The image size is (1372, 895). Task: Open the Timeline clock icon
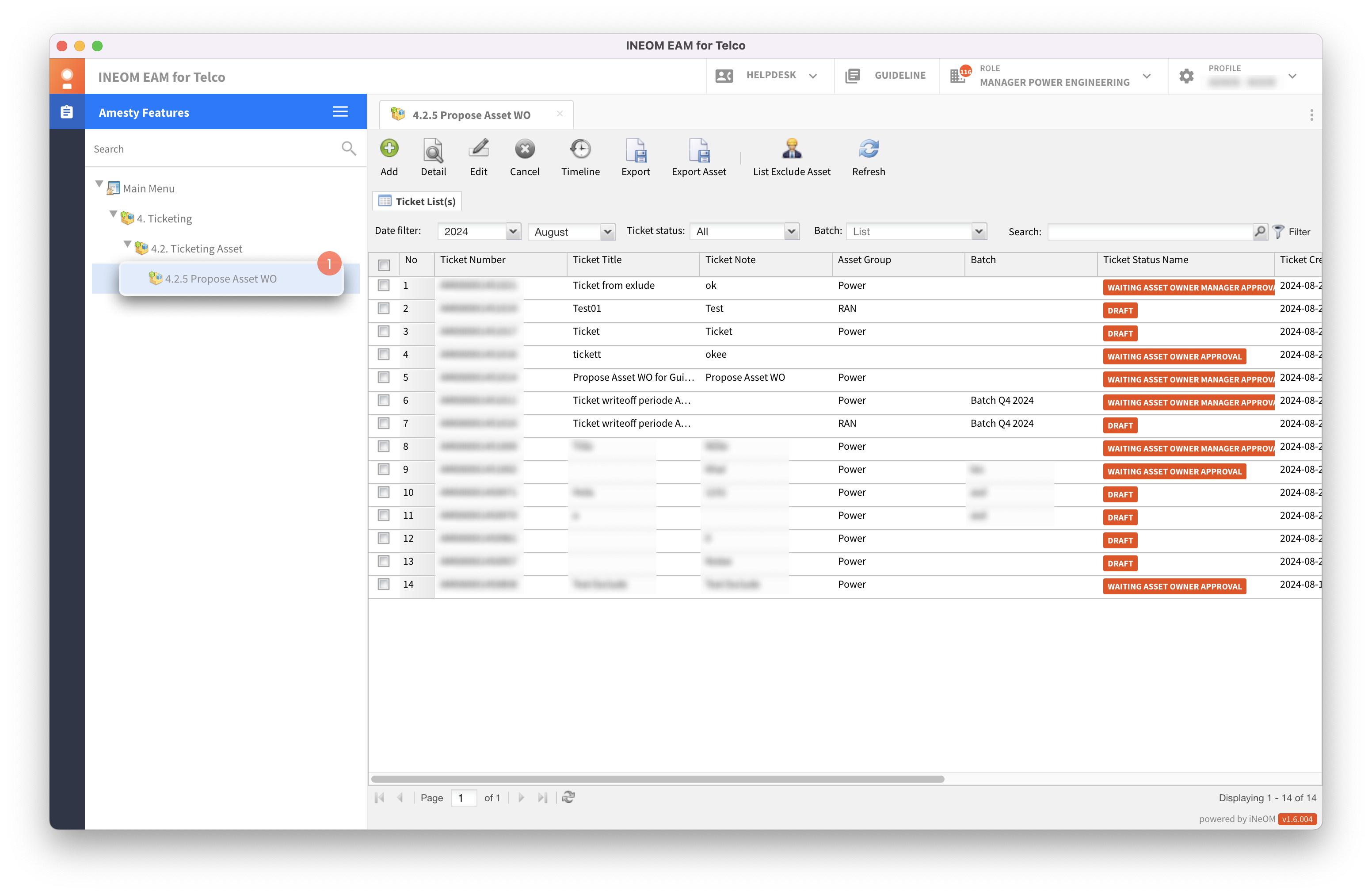[580, 149]
